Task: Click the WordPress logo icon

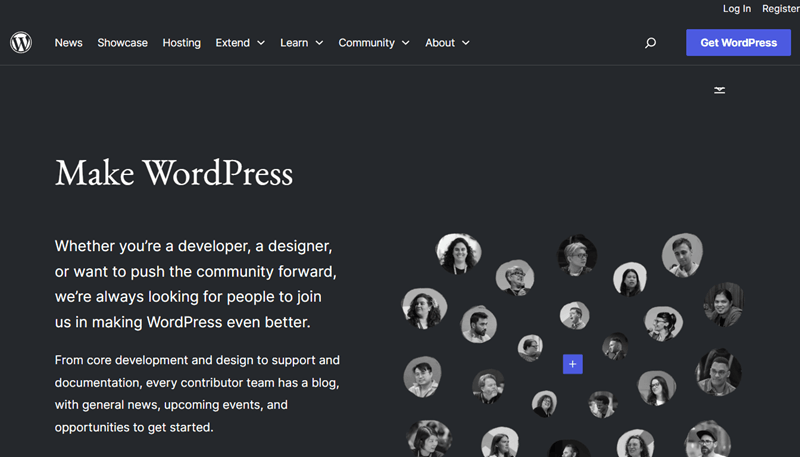Action: 21,42
